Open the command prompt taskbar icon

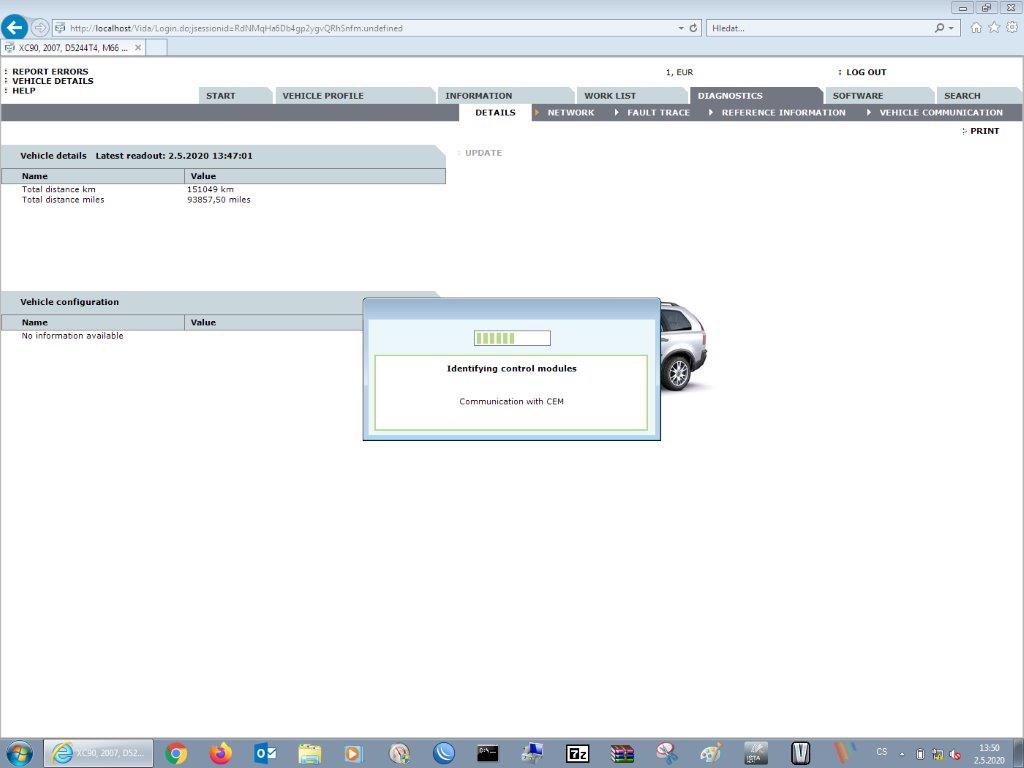pyautogui.click(x=488, y=753)
